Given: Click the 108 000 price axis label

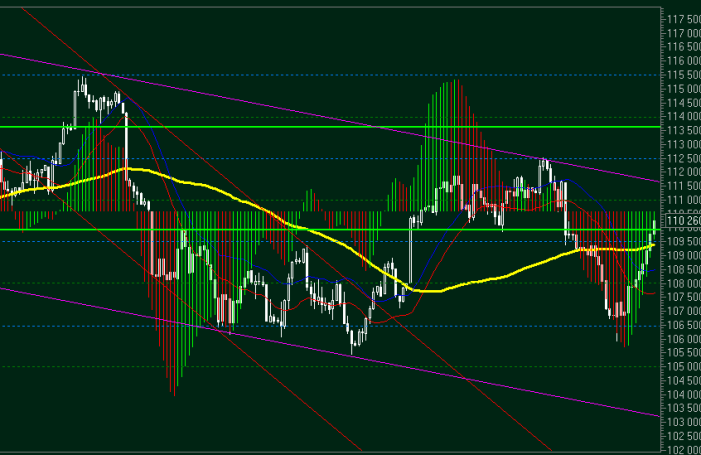Looking at the screenshot, I should [x=684, y=283].
